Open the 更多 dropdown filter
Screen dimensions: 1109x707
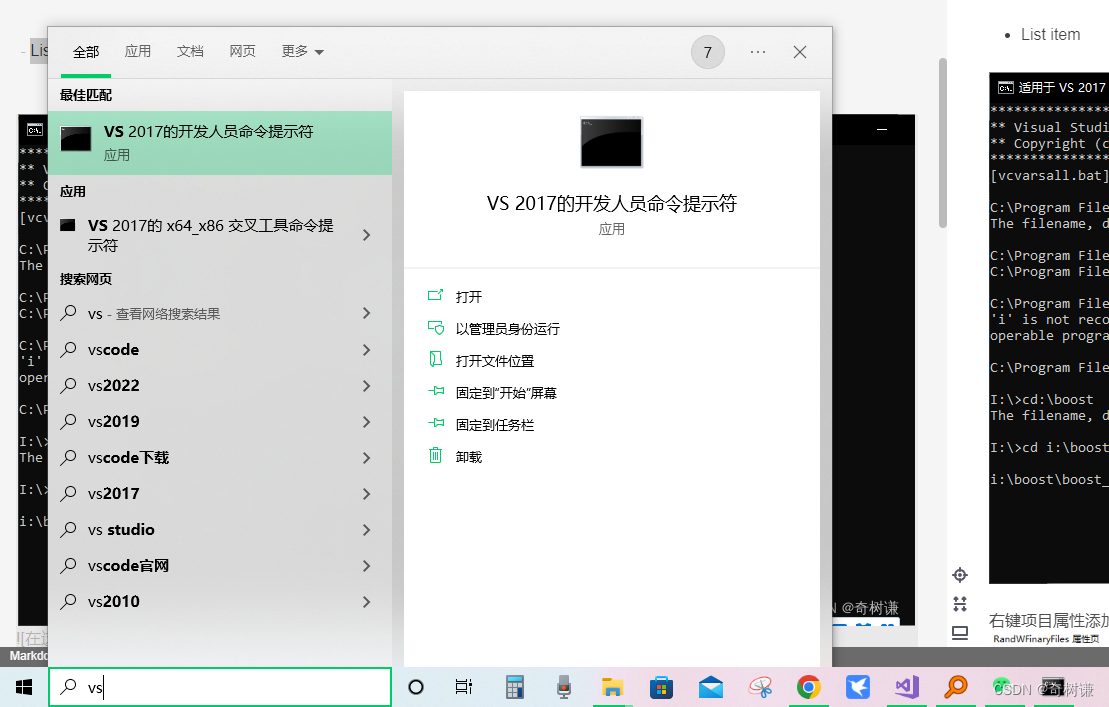[x=302, y=51]
